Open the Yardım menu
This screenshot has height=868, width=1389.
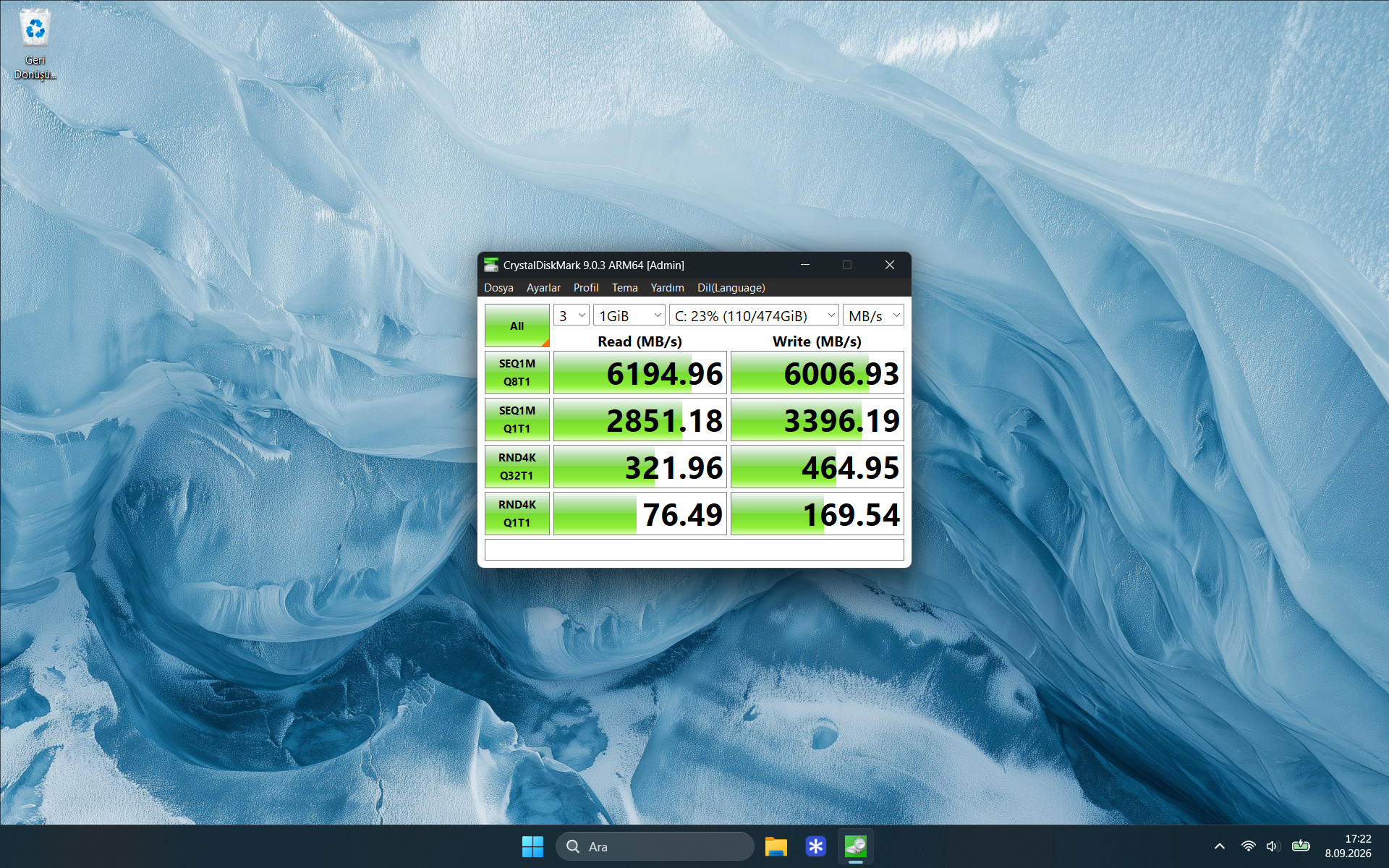(667, 288)
